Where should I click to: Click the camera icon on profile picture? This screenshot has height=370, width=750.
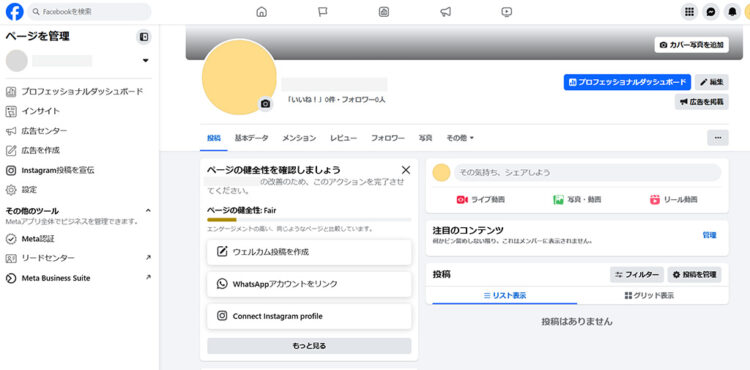tap(266, 104)
